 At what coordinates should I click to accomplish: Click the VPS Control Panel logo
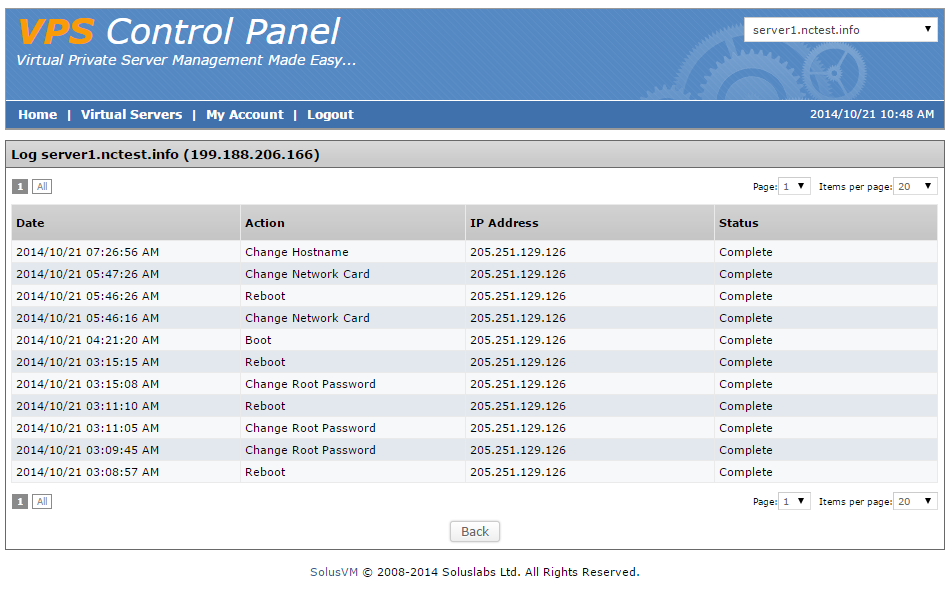coord(179,32)
